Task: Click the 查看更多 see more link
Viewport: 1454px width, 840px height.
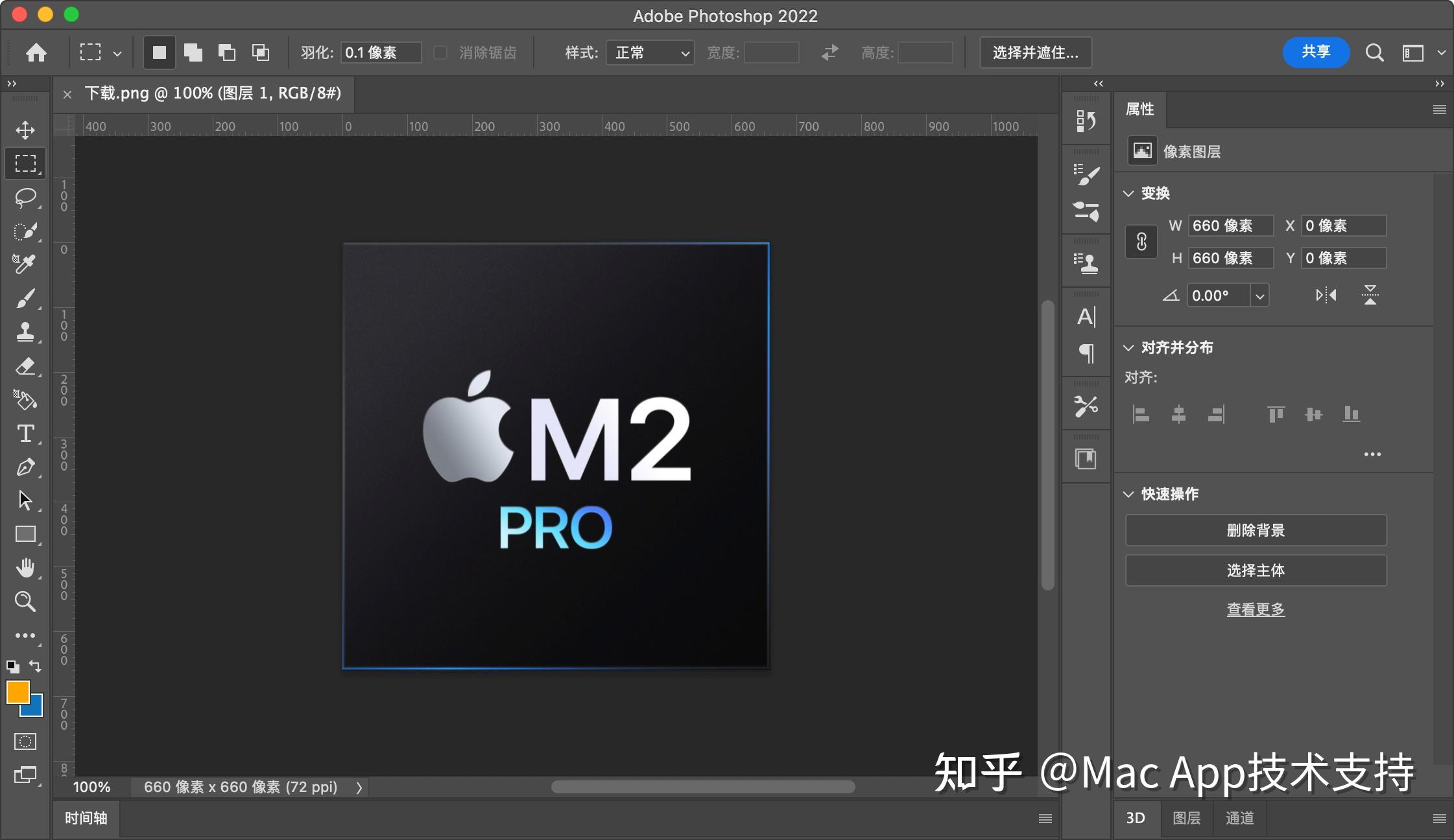Action: (1254, 608)
